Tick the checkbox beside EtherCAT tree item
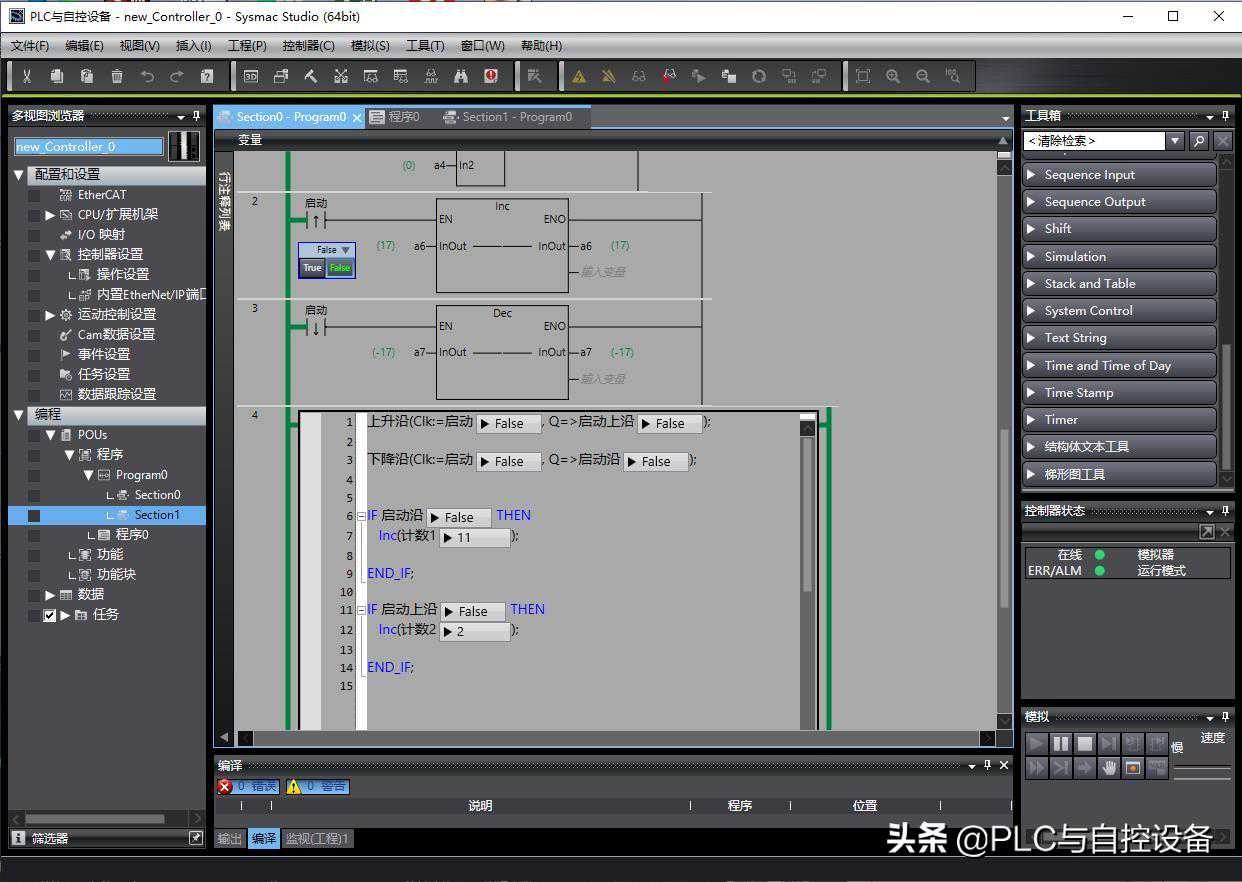 coord(34,195)
